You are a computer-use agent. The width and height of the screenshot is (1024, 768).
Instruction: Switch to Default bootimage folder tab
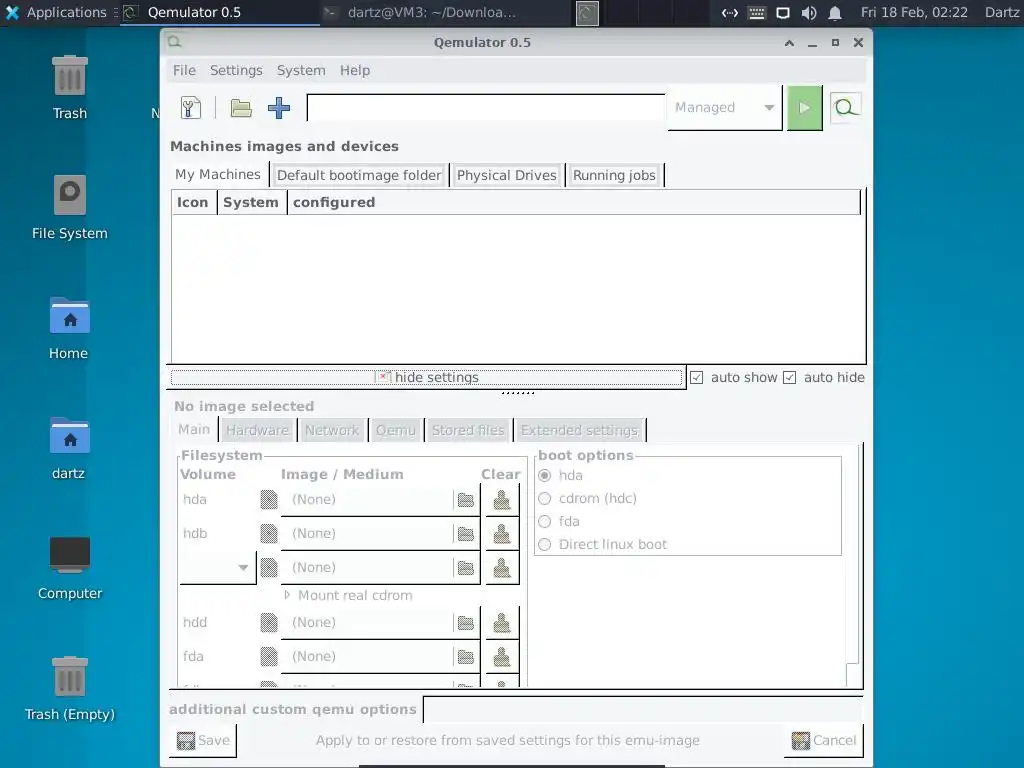click(359, 175)
